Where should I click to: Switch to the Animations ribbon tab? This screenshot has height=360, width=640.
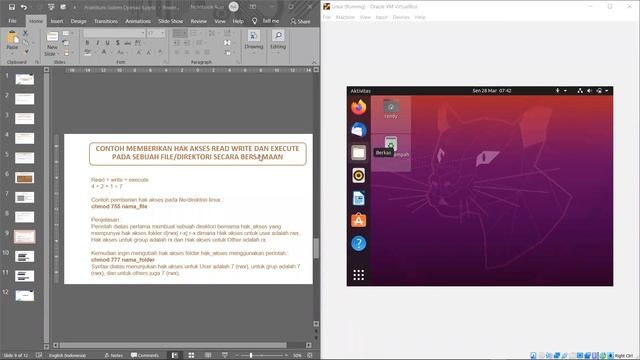point(138,21)
